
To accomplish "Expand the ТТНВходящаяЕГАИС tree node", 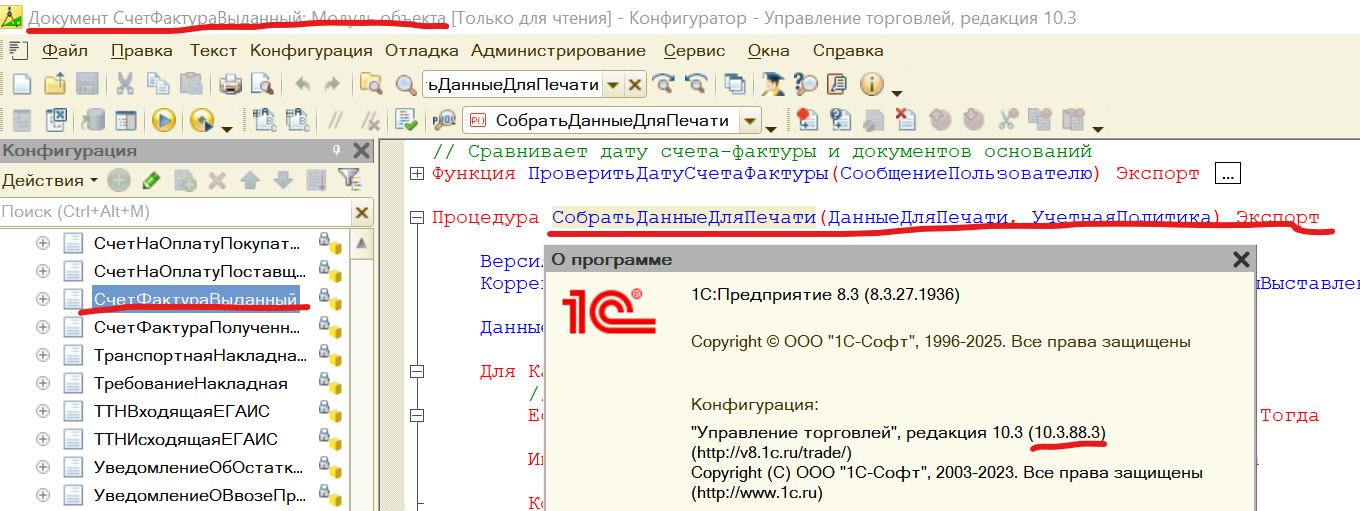I will pos(42,411).
